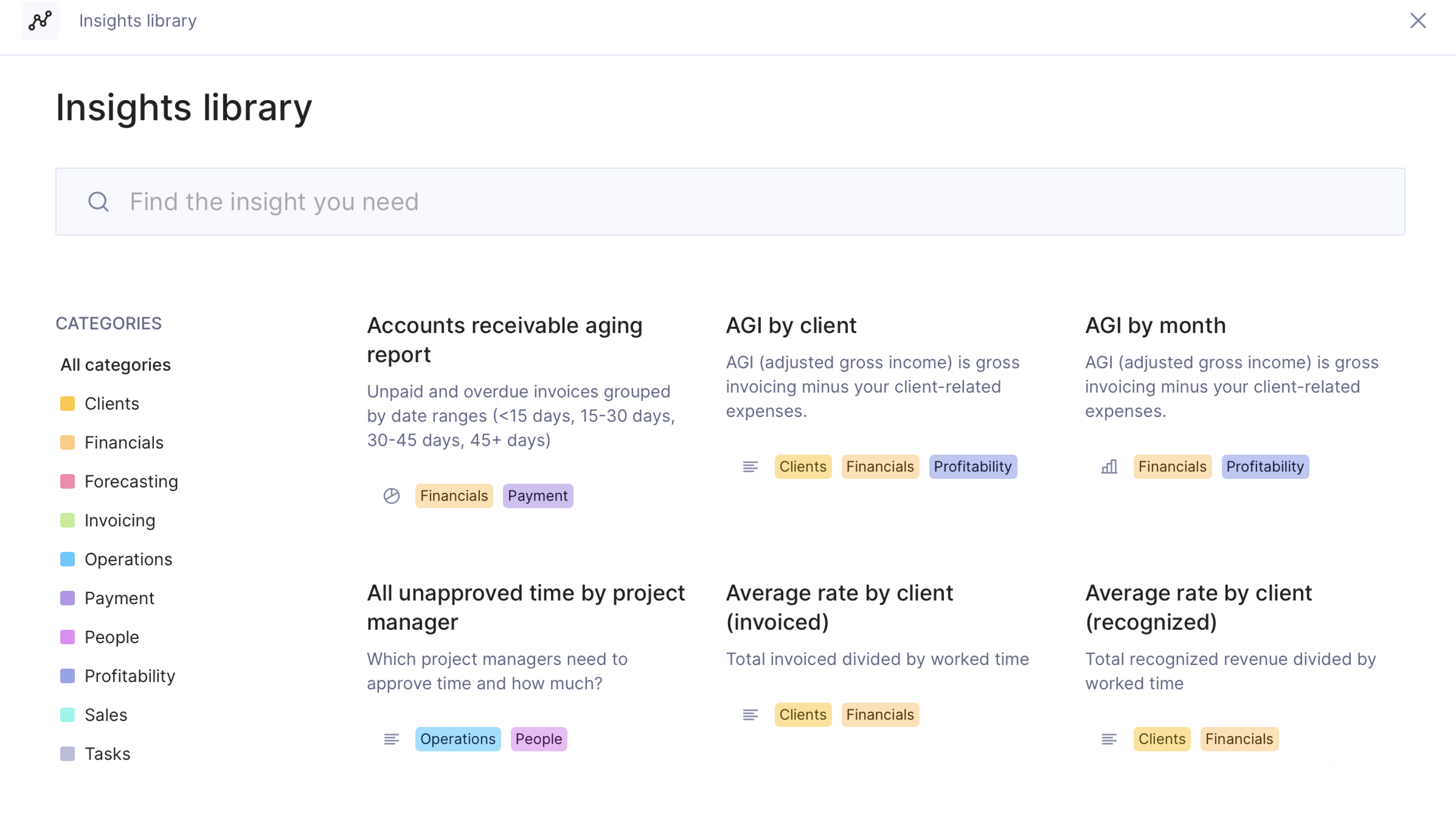Click the bar chart icon on AGI by month
This screenshot has width=1456, height=818.
[x=1109, y=467]
